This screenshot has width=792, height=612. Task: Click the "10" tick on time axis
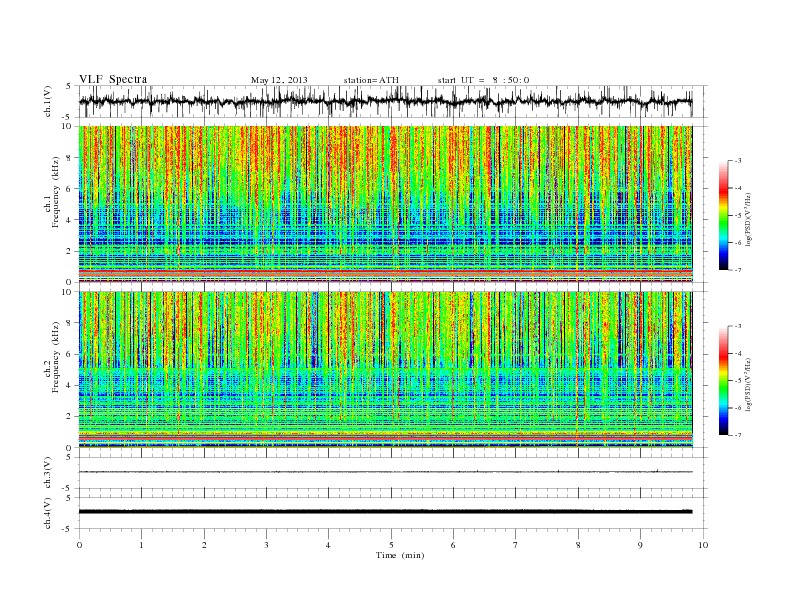(703, 545)
